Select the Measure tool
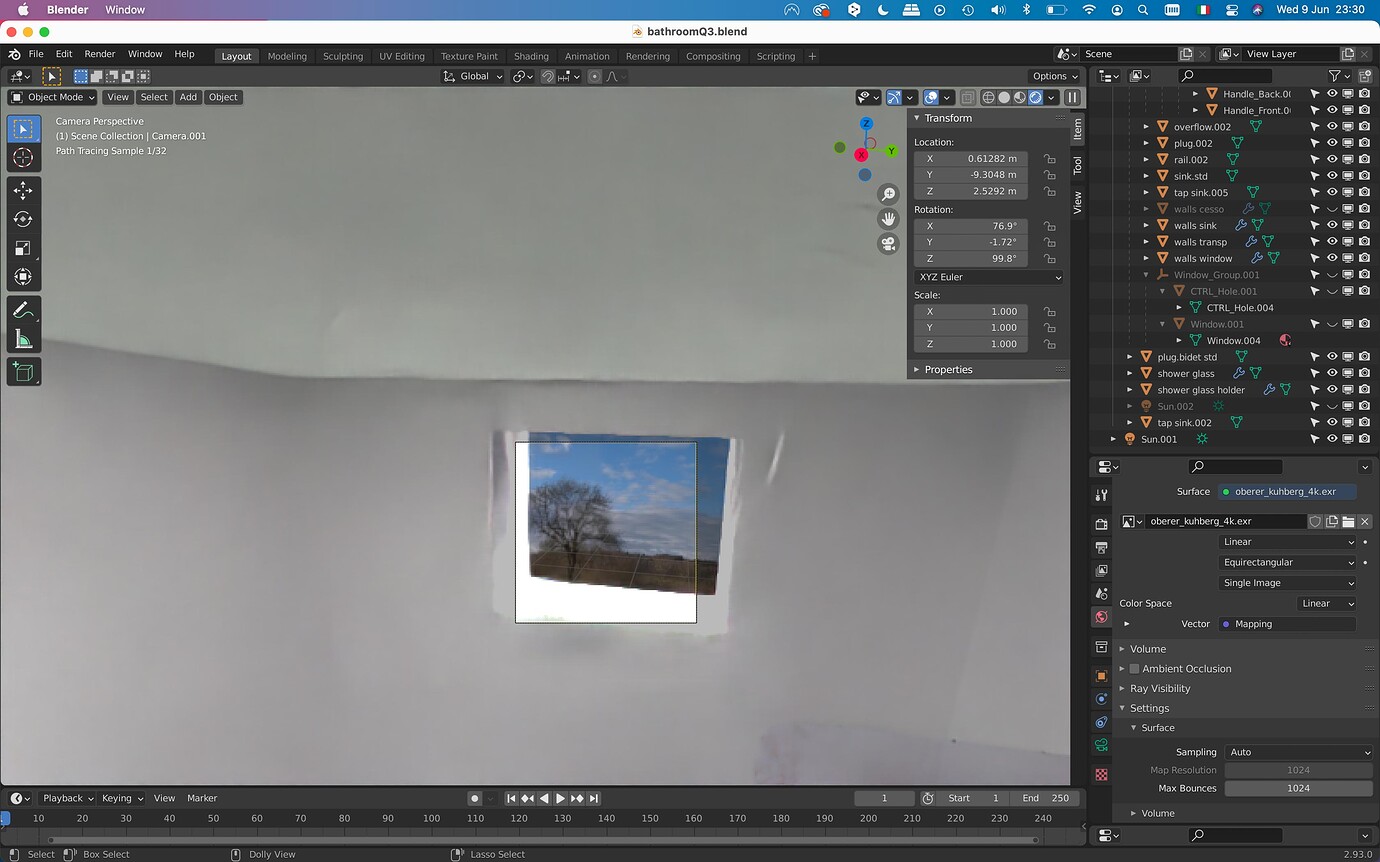The image size is (1380, 862). 23,338
